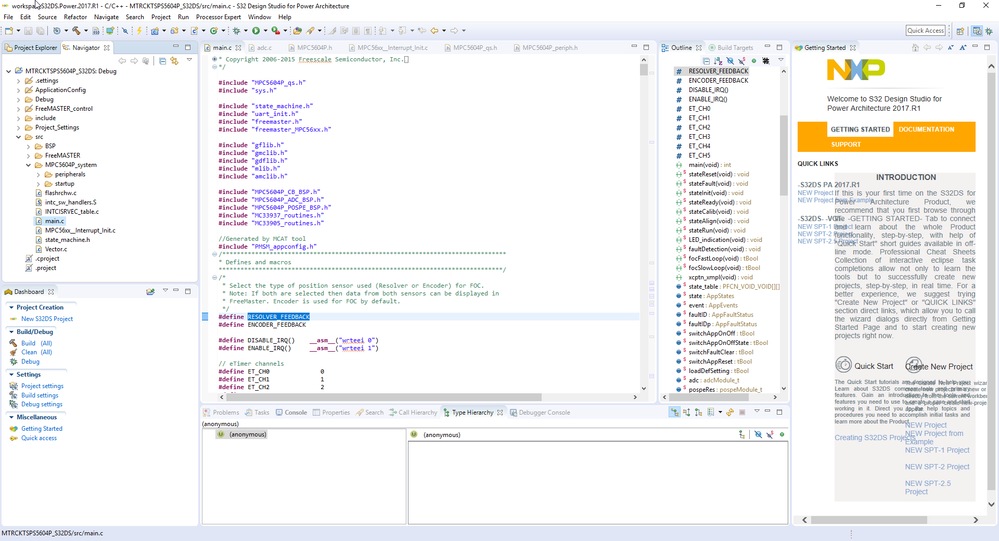Click the Save icon in the toolbar
Screen dimensions: 999x541
[28, 30]
